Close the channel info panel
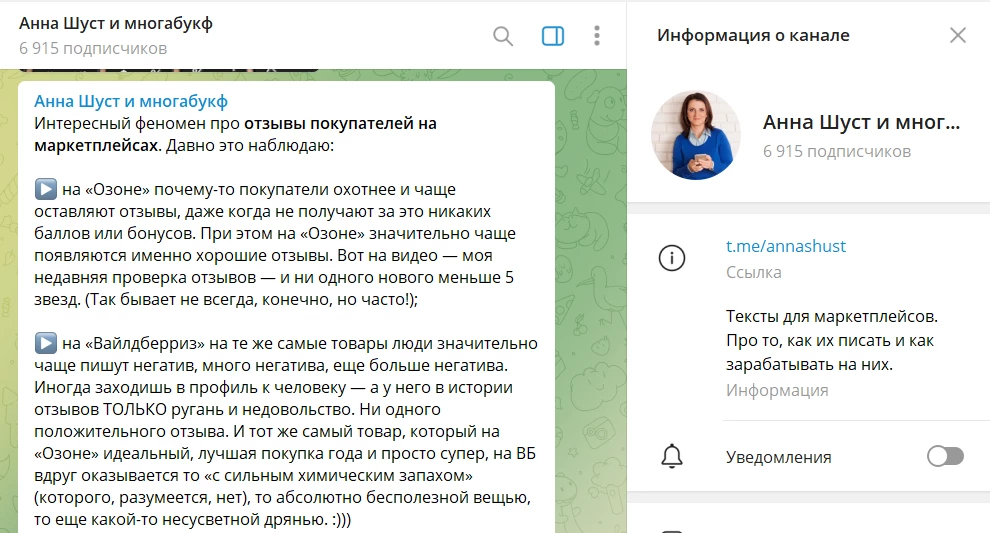 click(958, 35)
